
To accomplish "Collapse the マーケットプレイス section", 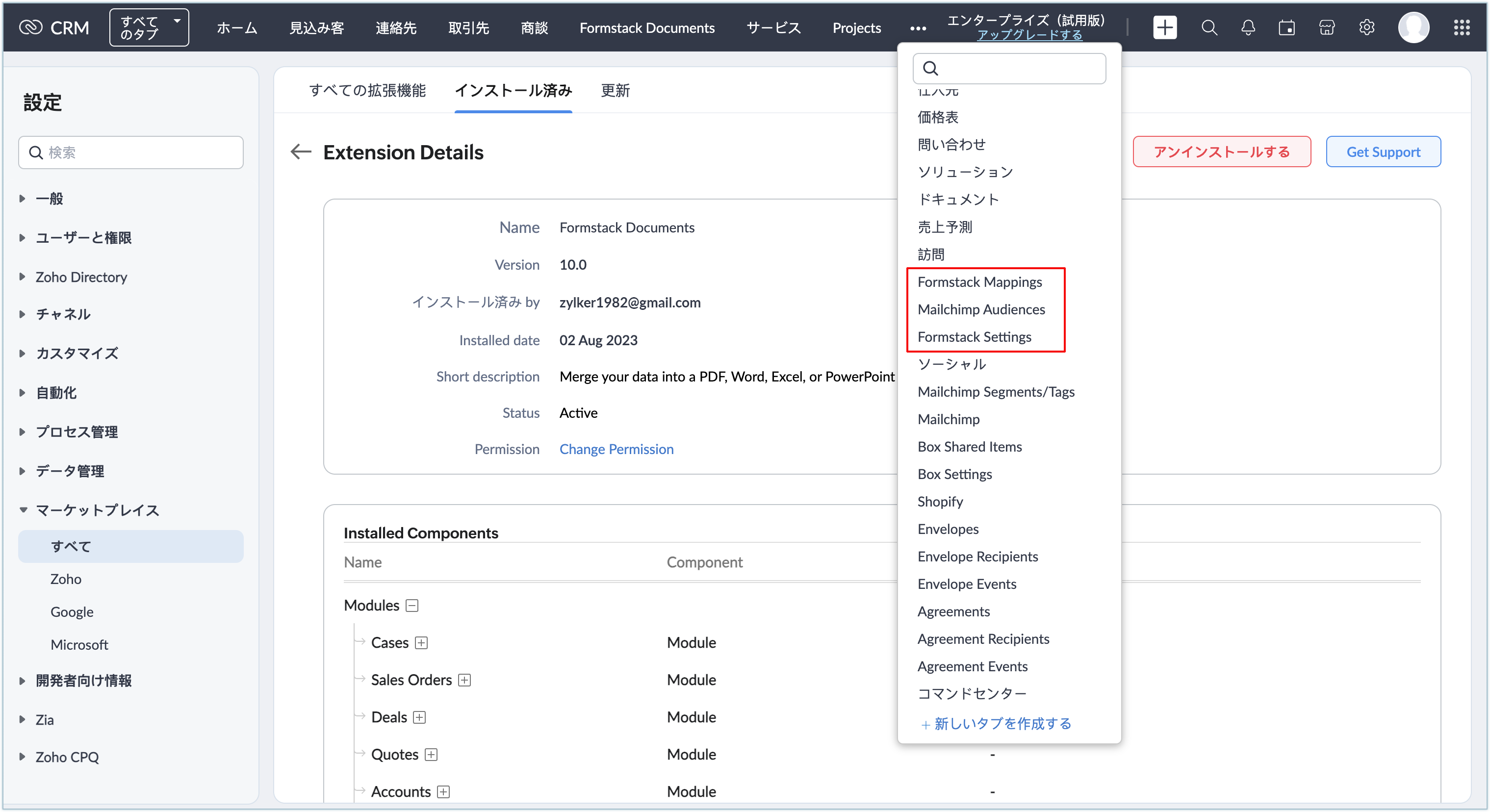I will click(23, 510).
